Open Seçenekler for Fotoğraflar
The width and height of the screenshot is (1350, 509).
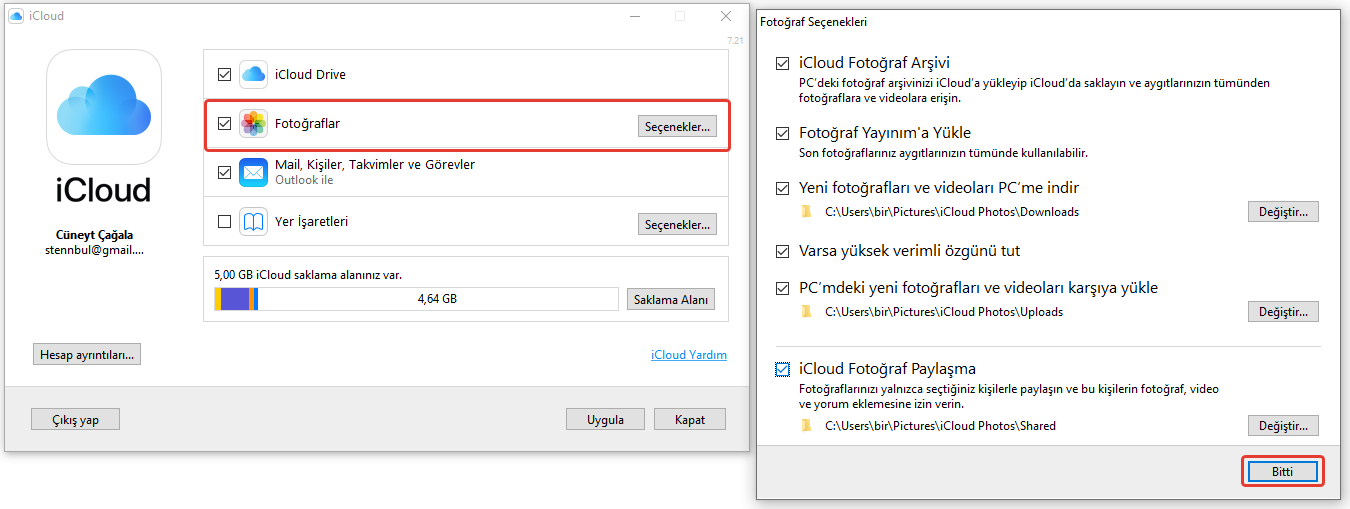pos(677,126)
